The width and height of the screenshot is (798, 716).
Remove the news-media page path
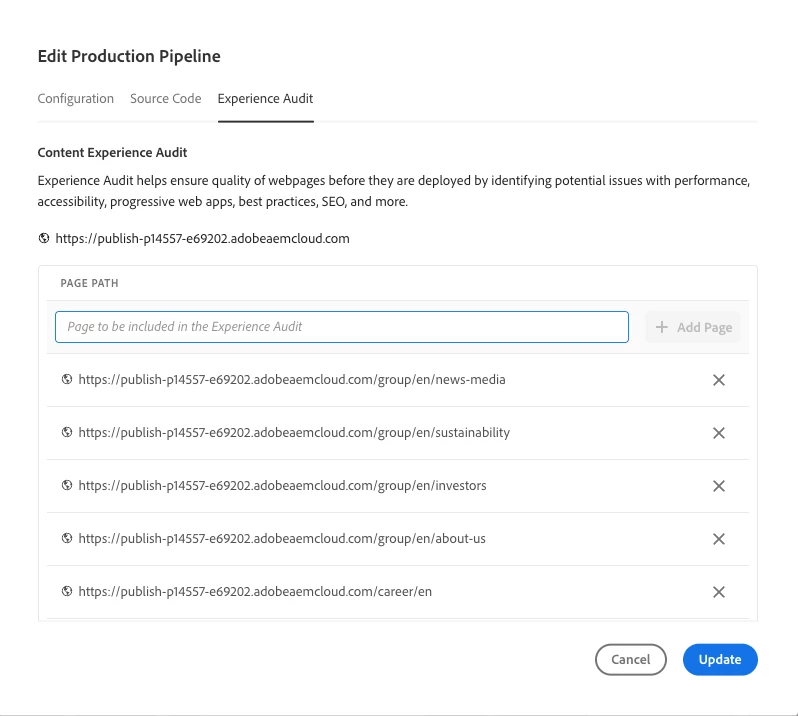718,380
